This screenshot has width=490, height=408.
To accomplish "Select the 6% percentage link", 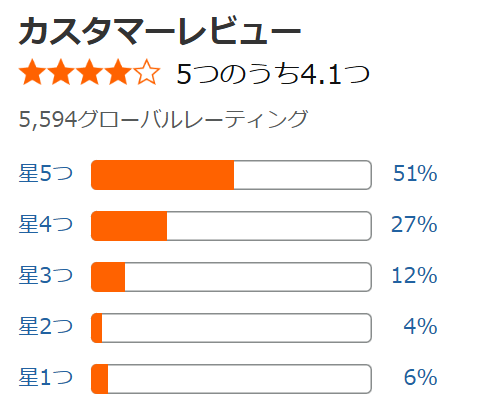I will coord(420,377).
